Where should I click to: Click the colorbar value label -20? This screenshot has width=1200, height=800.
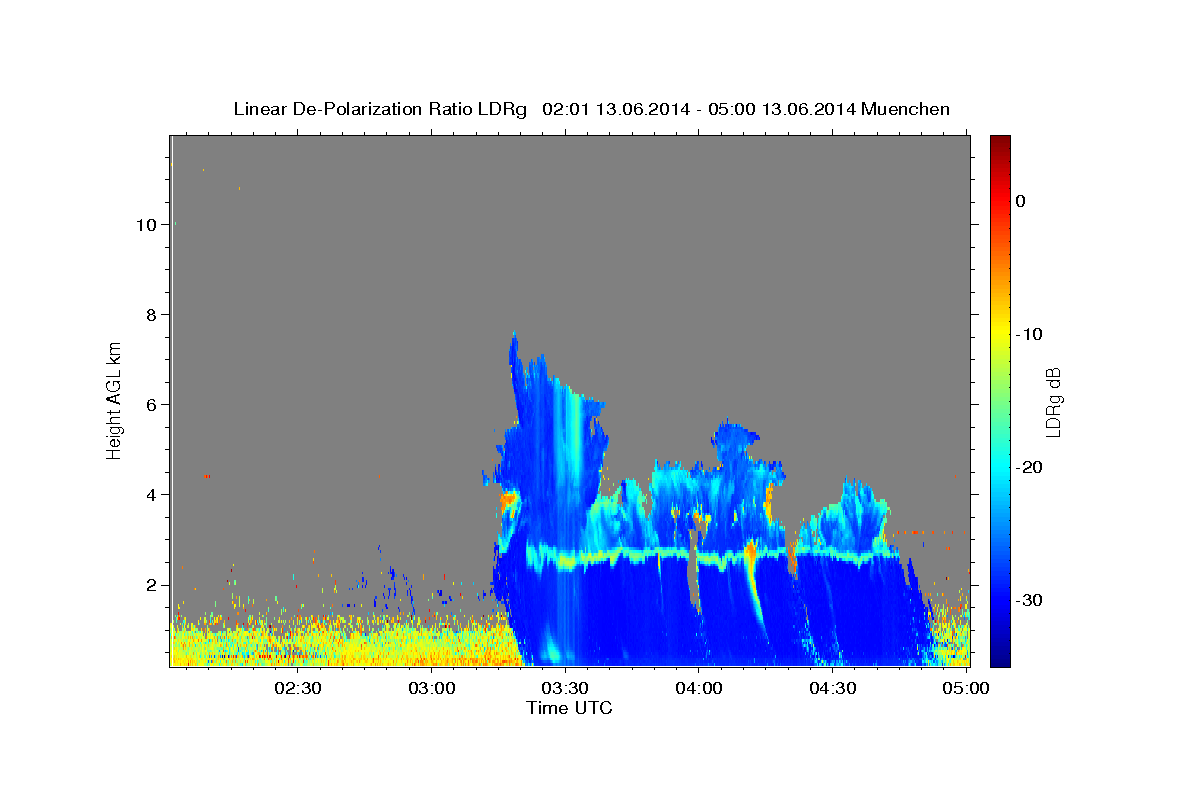pyautogui.click(x=1030, y=467)
